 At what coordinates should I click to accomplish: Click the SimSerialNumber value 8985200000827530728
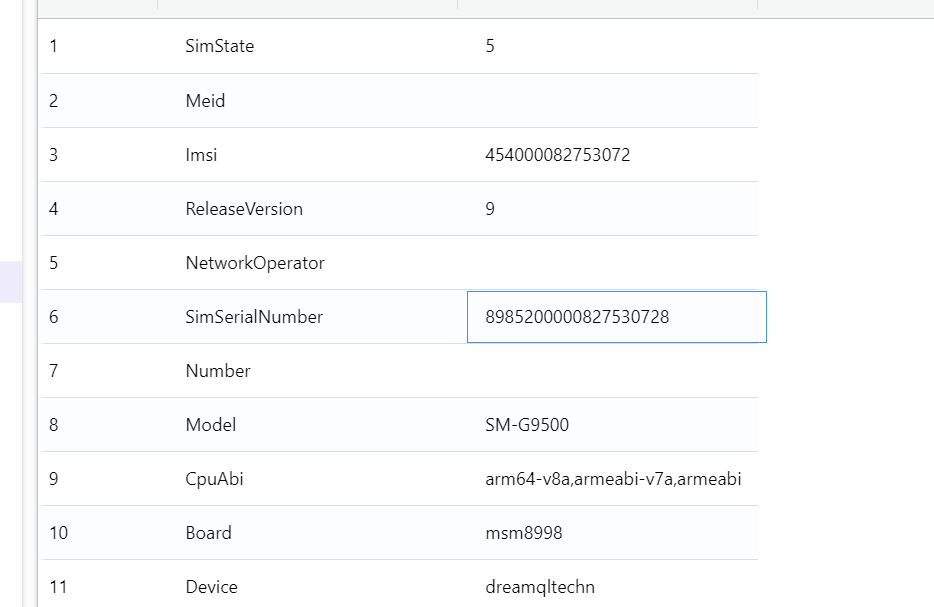pyautogui.click(x=577, y=317)
